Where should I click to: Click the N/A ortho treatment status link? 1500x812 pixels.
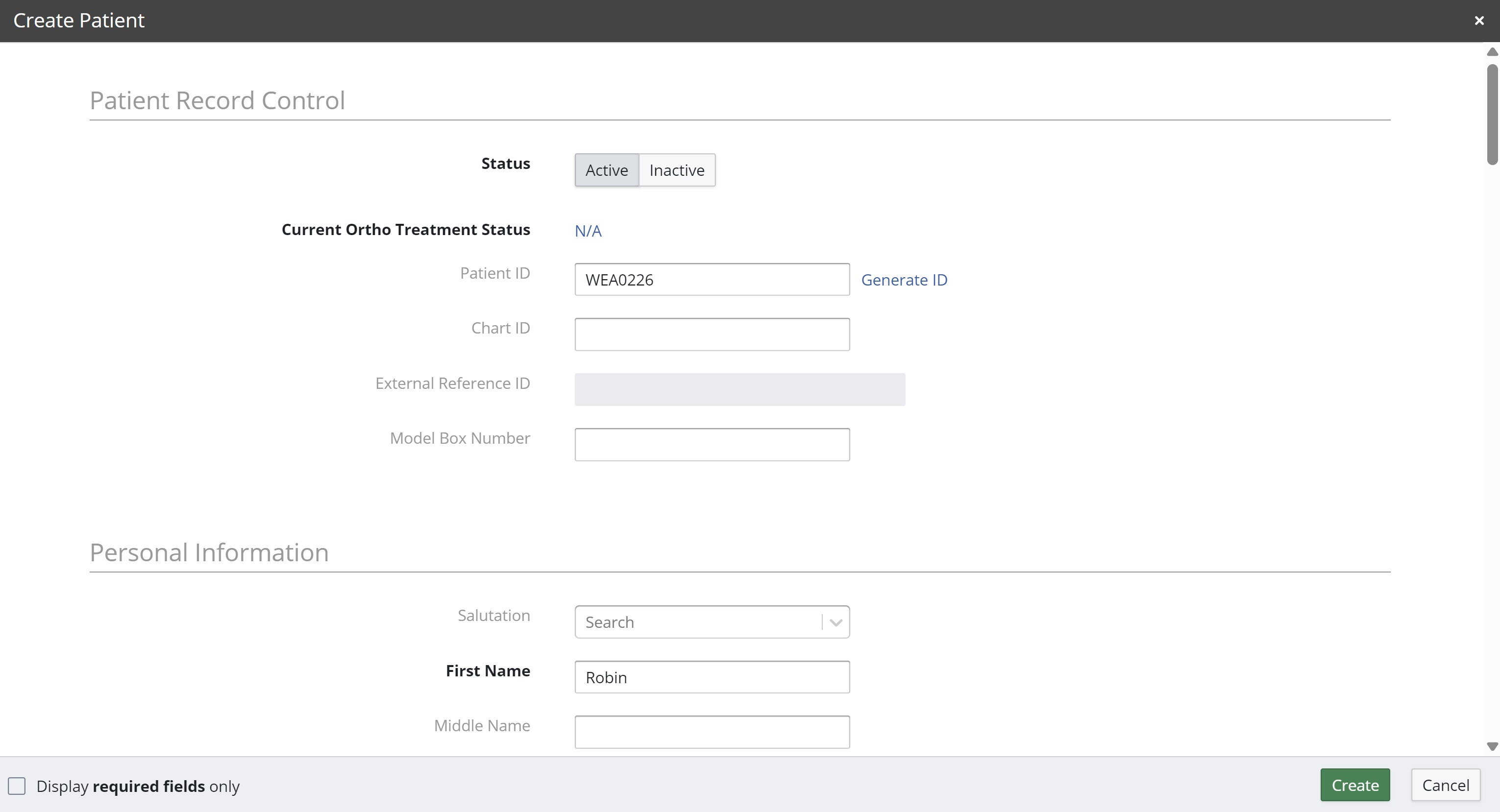588,231
